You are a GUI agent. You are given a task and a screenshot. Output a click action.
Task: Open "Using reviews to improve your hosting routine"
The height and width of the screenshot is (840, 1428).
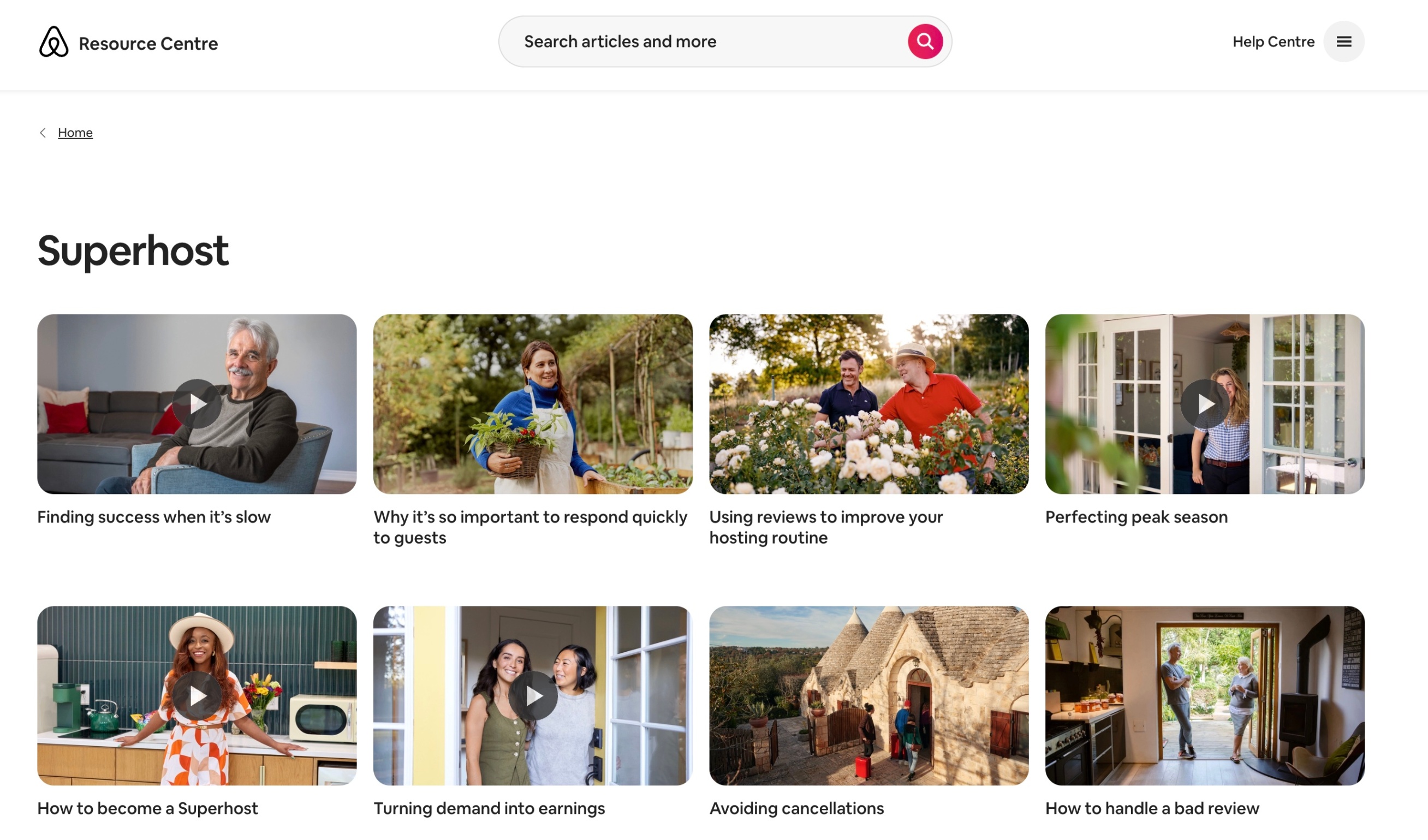pyautogui.click(x=826, y=527)
